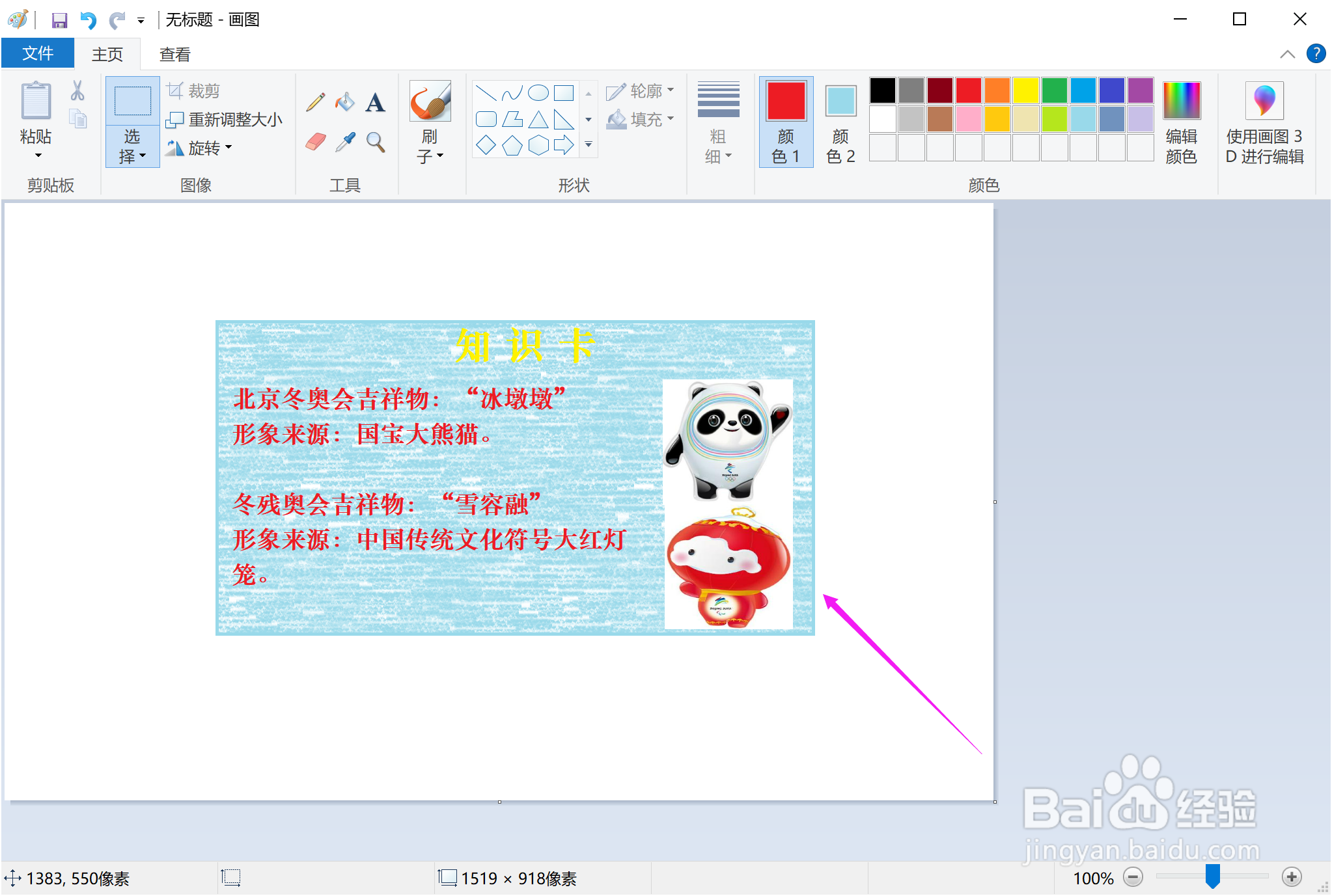Select the Fill with color bucket tool

pyautogui.click(x=345, y=102)
